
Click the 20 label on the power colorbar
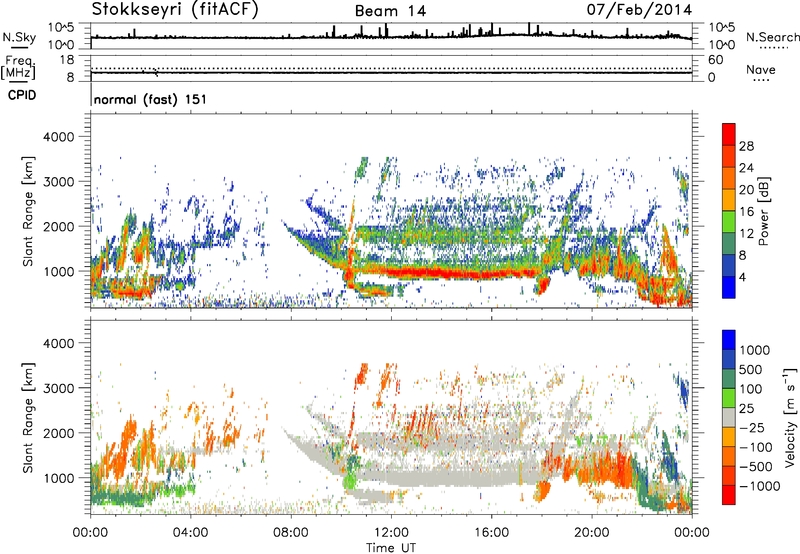pos(746,190)
